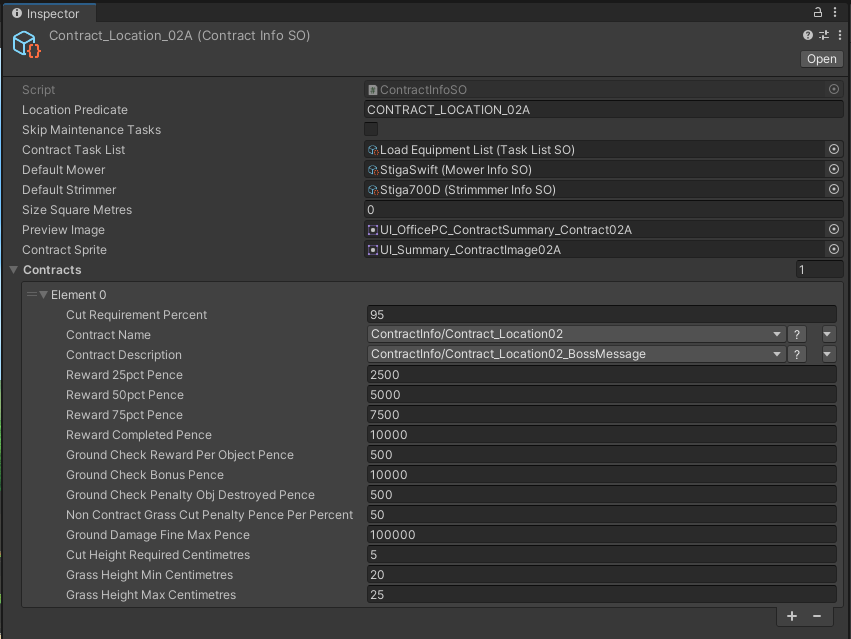Click the Cut Requirement Percent field
The height and width of the screenshot is (639, 851).
[x=601, y=315]
